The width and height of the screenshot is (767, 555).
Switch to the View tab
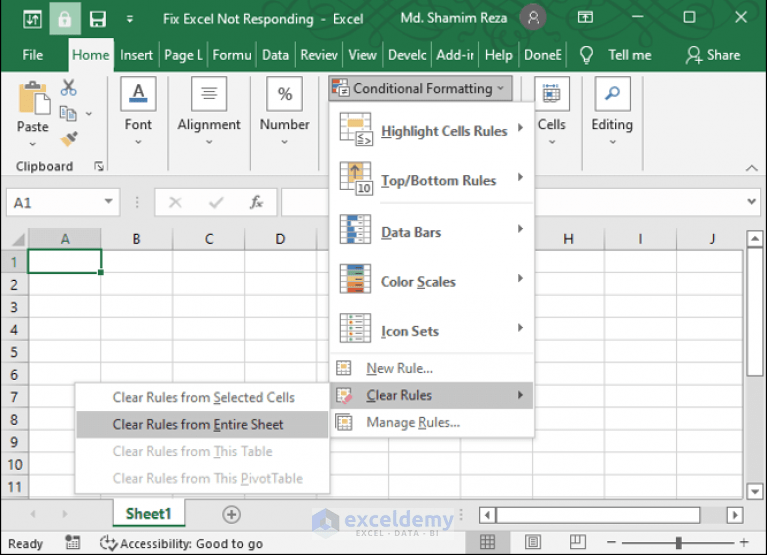(362, 55)
